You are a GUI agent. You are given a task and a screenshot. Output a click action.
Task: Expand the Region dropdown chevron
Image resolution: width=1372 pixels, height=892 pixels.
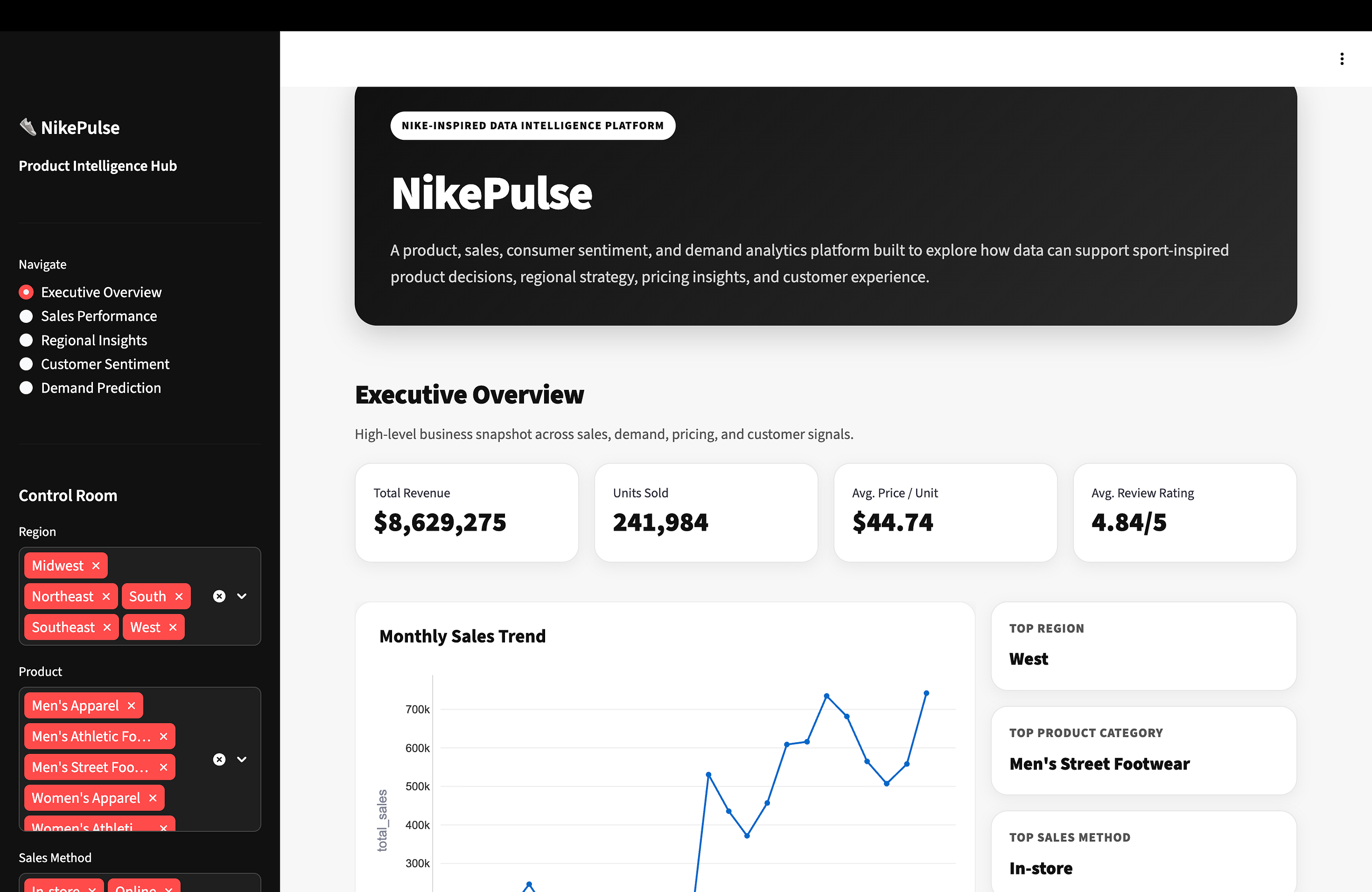242,597
